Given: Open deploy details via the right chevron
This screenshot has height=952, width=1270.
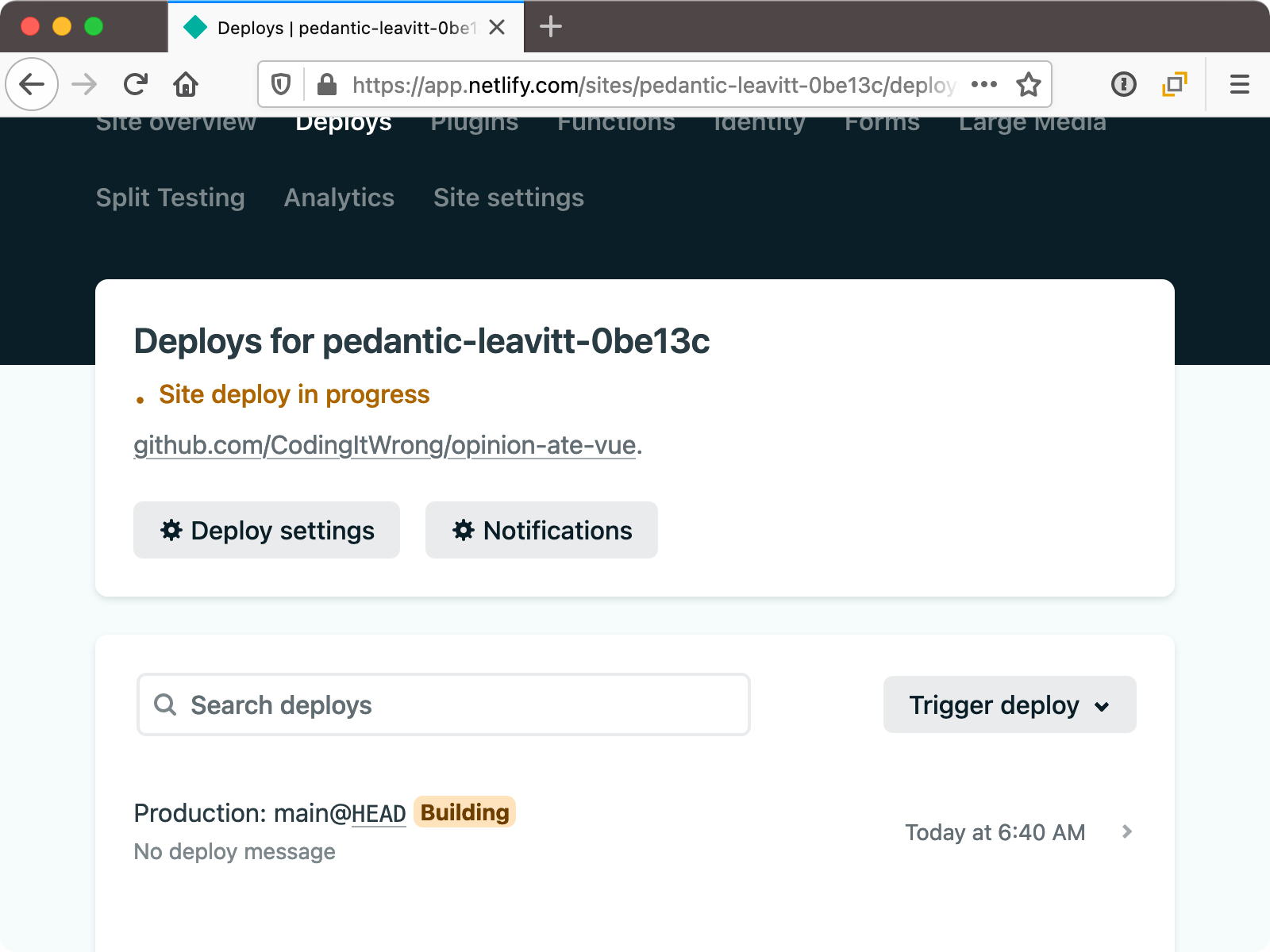Looking at the screenshot, I should click(1127, 831).
